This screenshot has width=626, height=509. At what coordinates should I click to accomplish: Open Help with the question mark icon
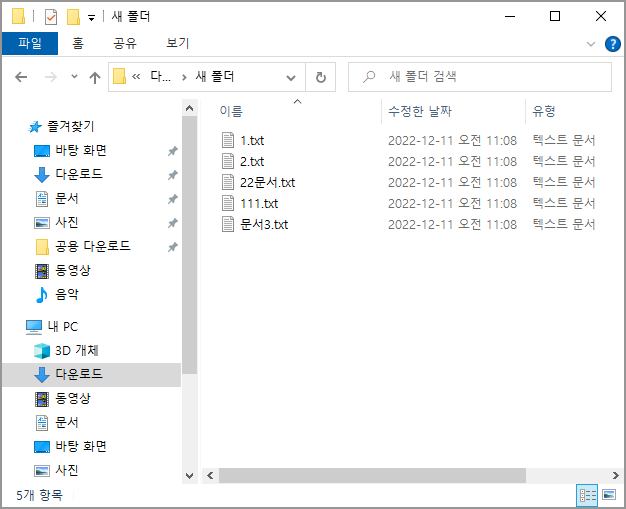click(x=612, y=44)
